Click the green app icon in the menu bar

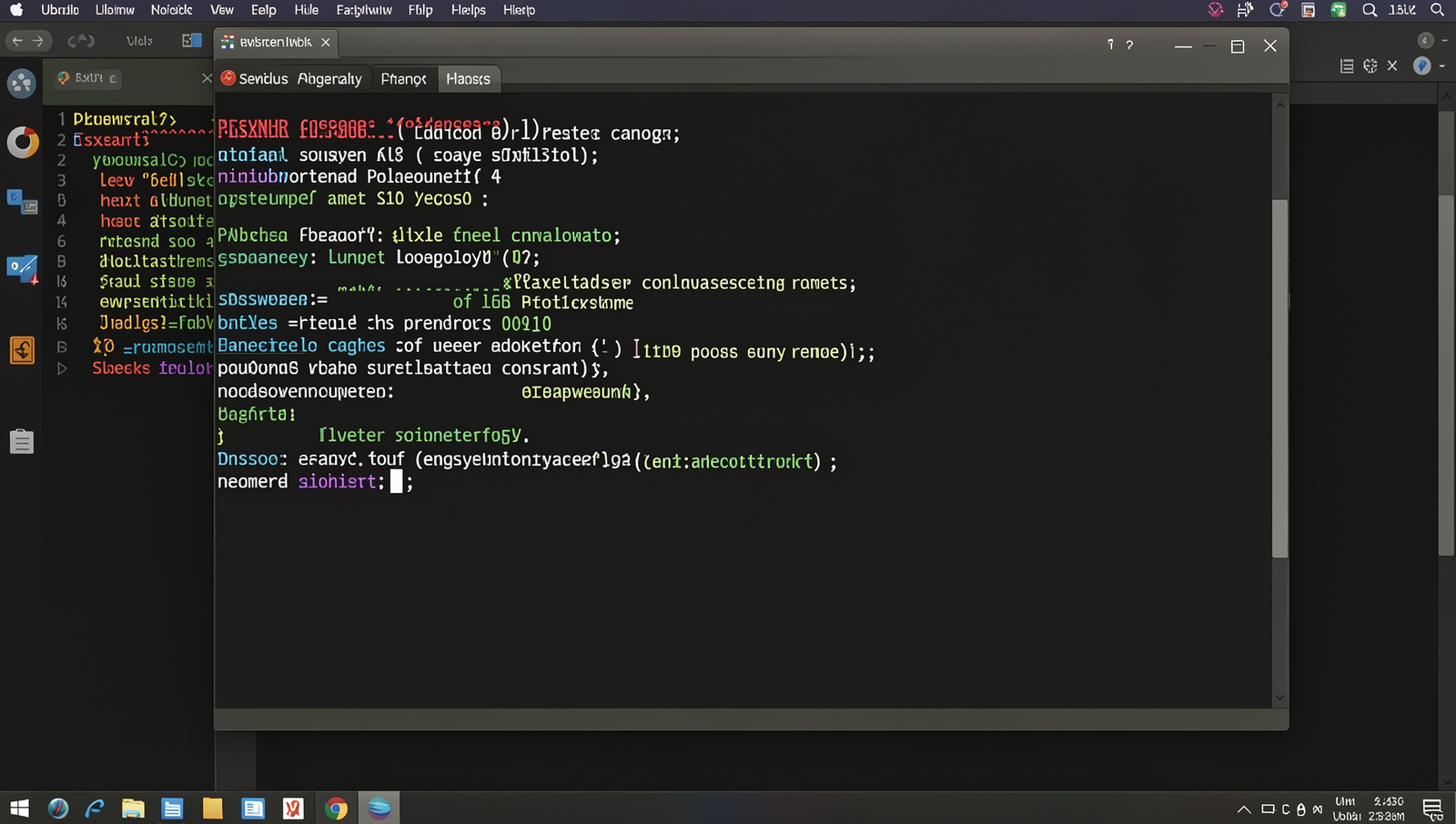click(1339, 10)
